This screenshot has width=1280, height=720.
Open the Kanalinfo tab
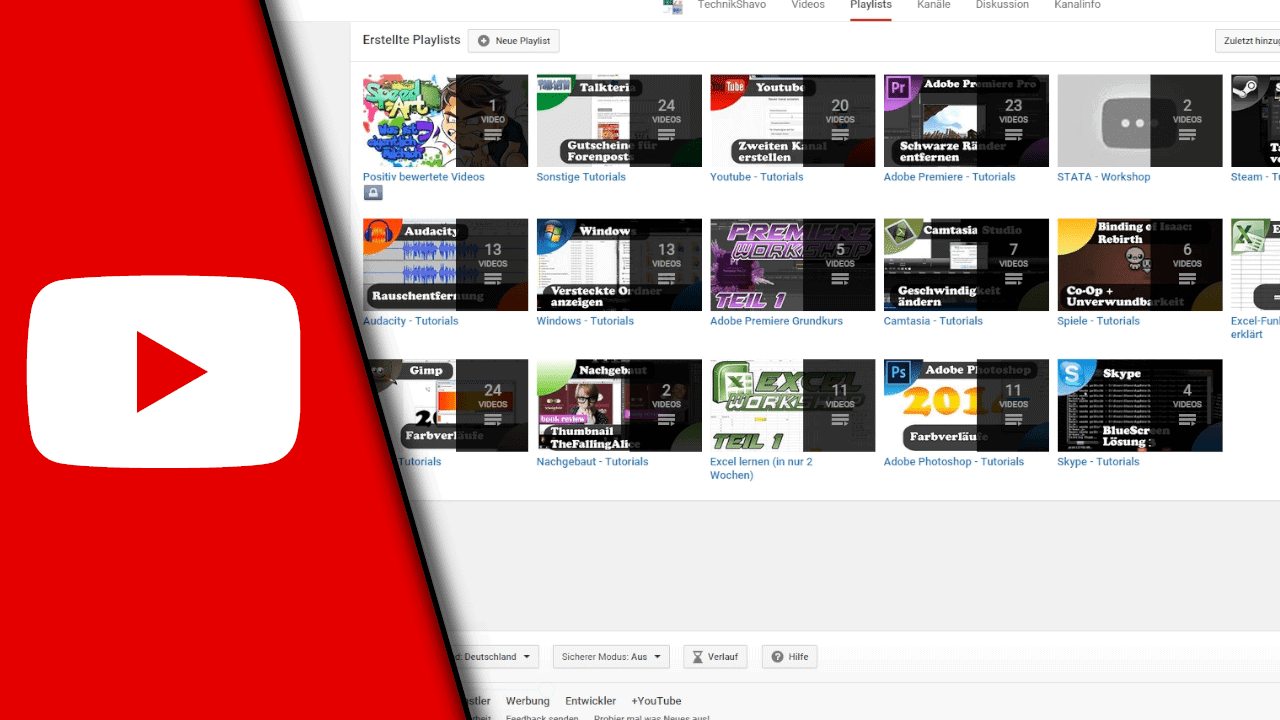pos(1077,5)
